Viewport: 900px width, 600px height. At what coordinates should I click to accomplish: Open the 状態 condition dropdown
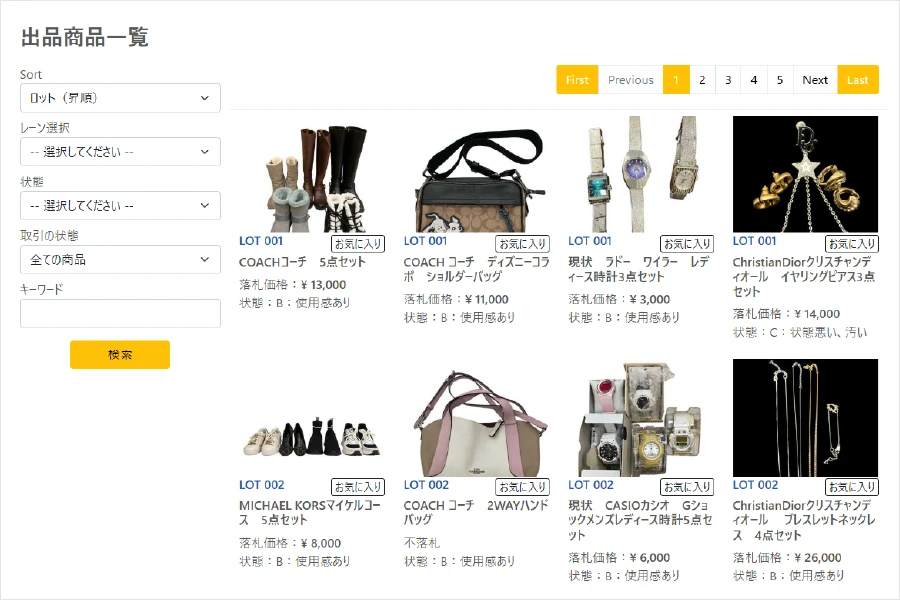coord(120,206)
